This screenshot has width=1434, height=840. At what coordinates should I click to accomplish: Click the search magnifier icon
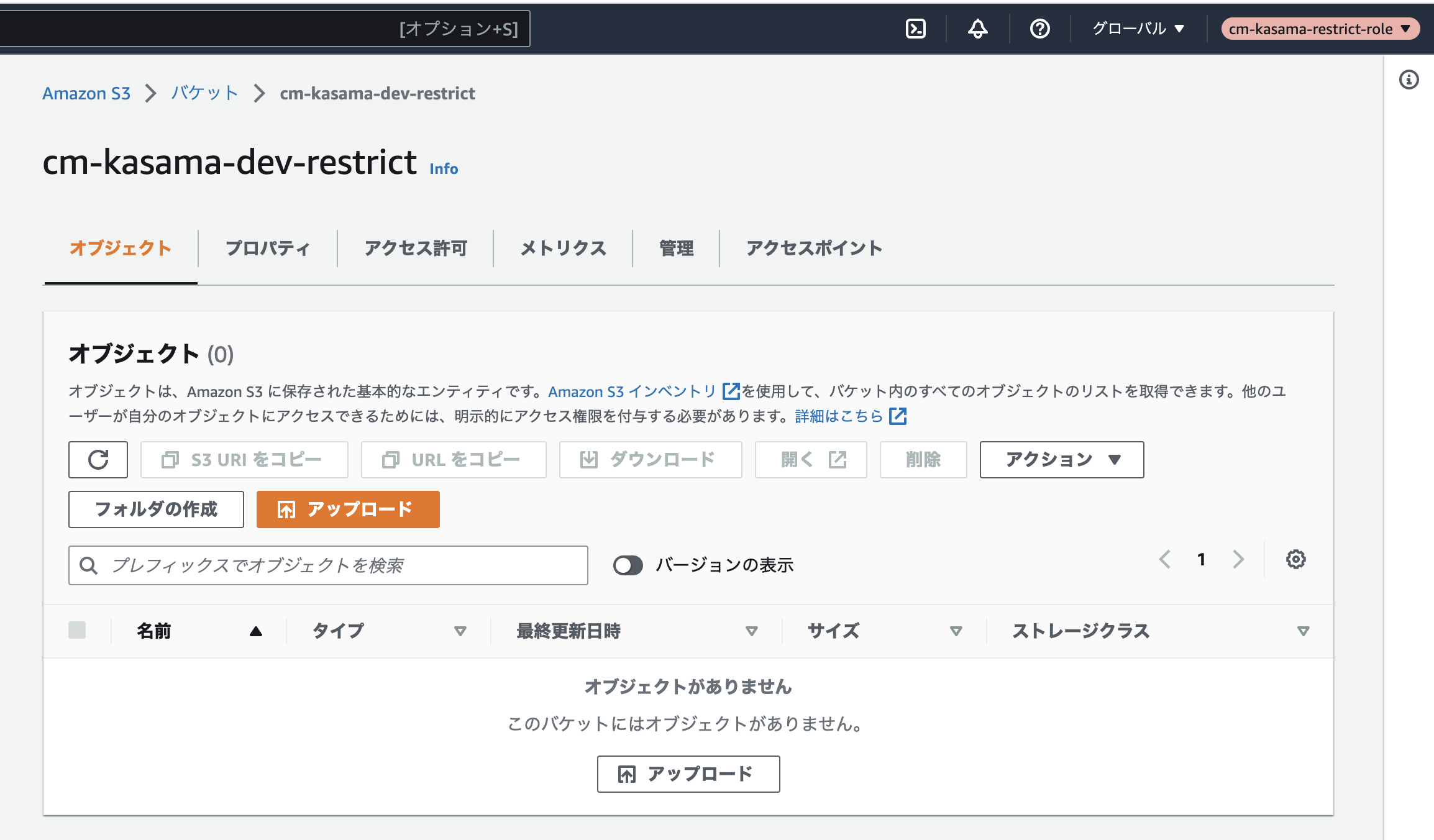[x=88, y=565]
